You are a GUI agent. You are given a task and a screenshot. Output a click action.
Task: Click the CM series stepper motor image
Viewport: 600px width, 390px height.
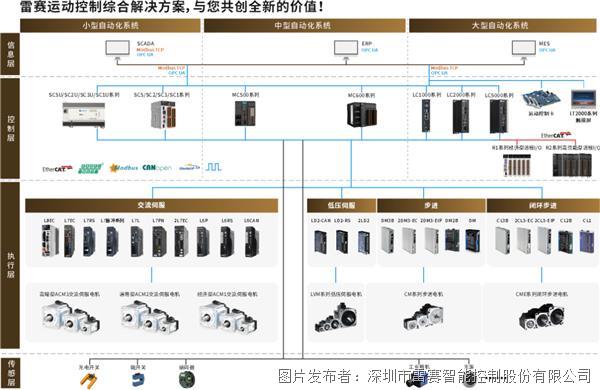[423, 317]
